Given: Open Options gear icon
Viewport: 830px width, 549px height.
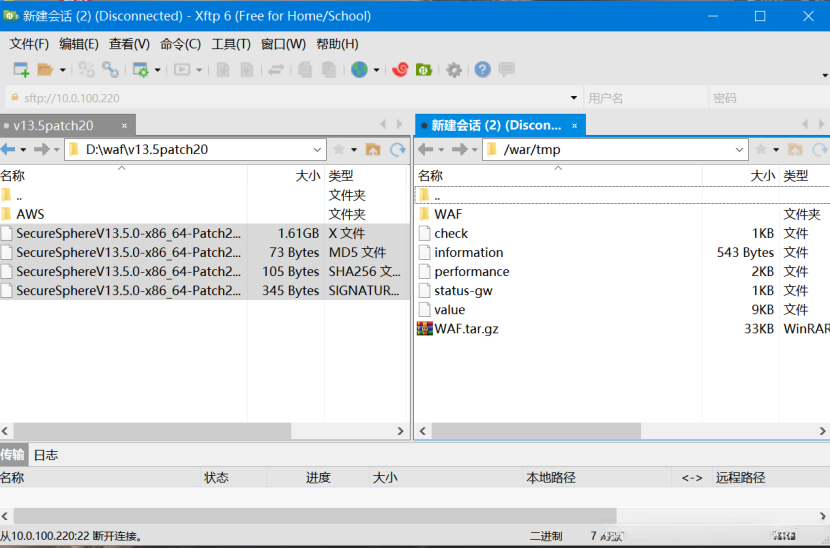Looking at the screenshot, I should click(454, 69).
